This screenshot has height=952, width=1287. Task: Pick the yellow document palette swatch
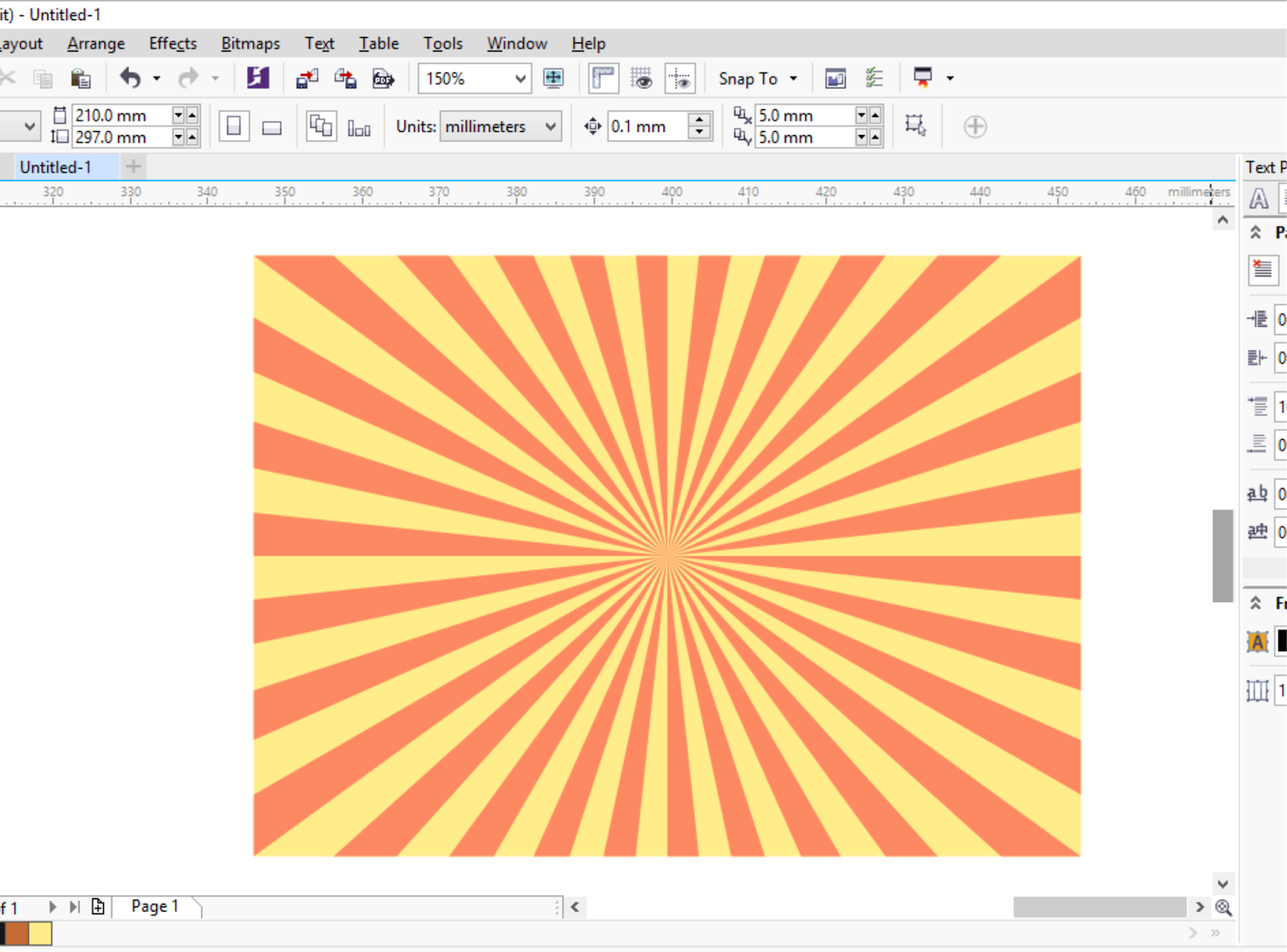[x=40, y=934]
